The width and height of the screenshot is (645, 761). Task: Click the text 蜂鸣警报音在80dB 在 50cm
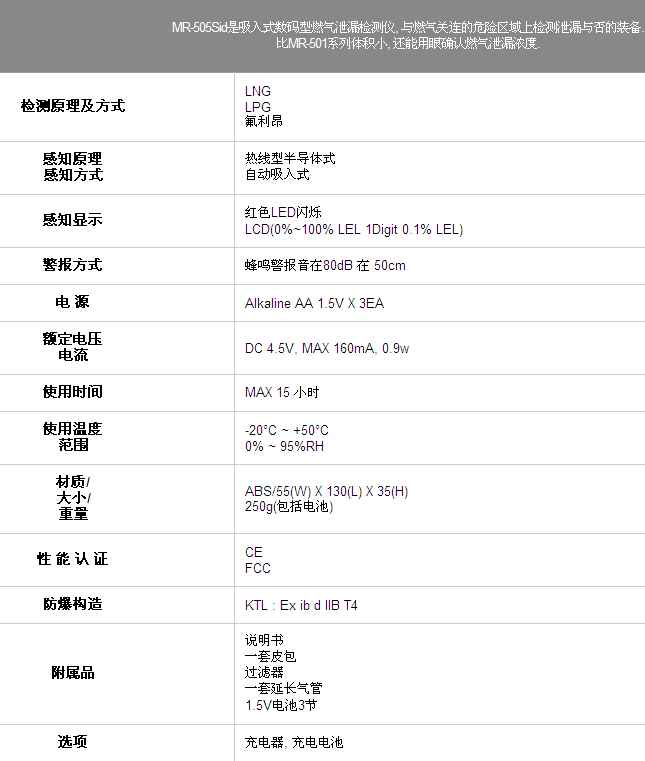tap(325, 265)
